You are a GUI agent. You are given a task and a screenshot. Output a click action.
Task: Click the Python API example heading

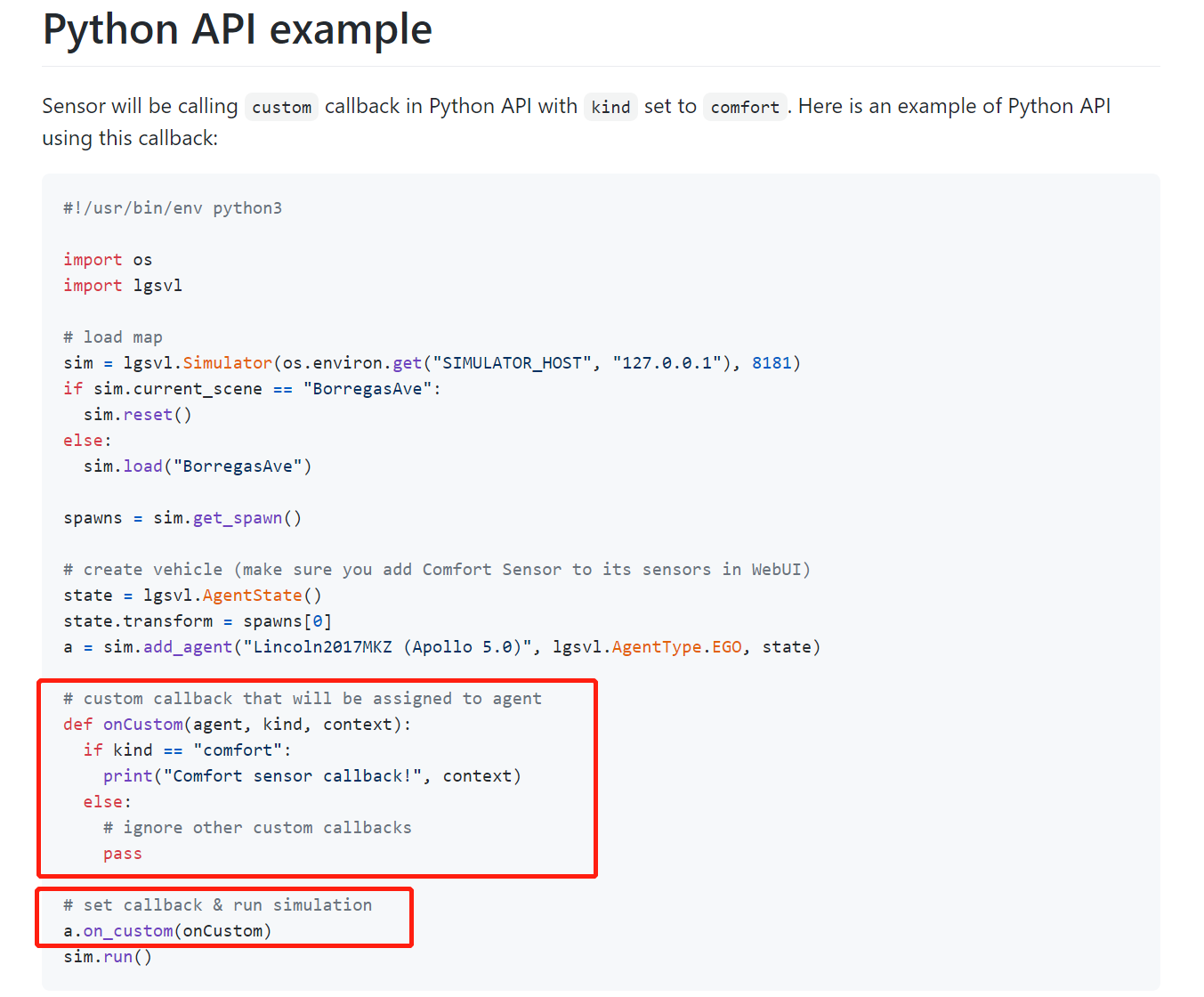(x=237, y=29)
